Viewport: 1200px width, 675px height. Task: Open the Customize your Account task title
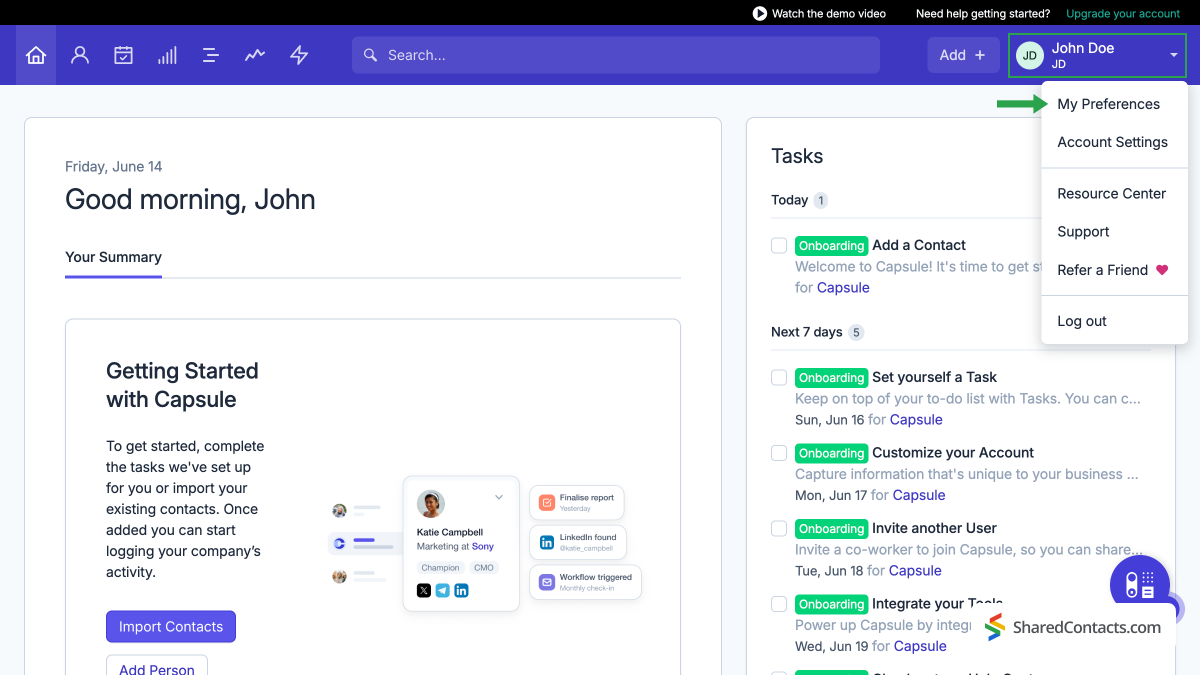(x=953, y=453)
